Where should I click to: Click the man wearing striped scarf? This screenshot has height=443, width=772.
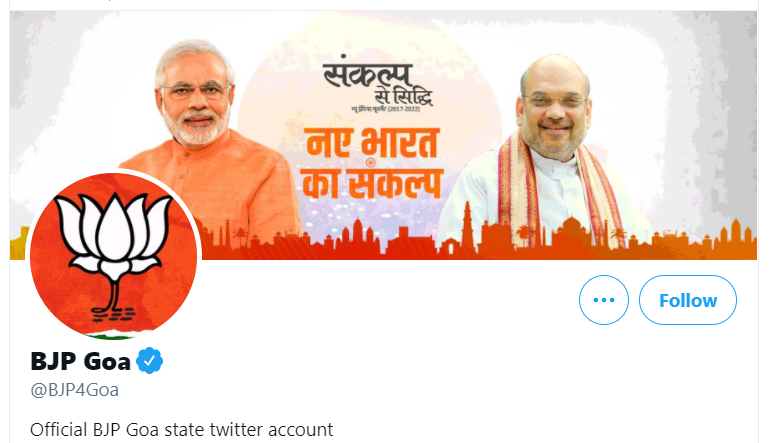point(551,153)
